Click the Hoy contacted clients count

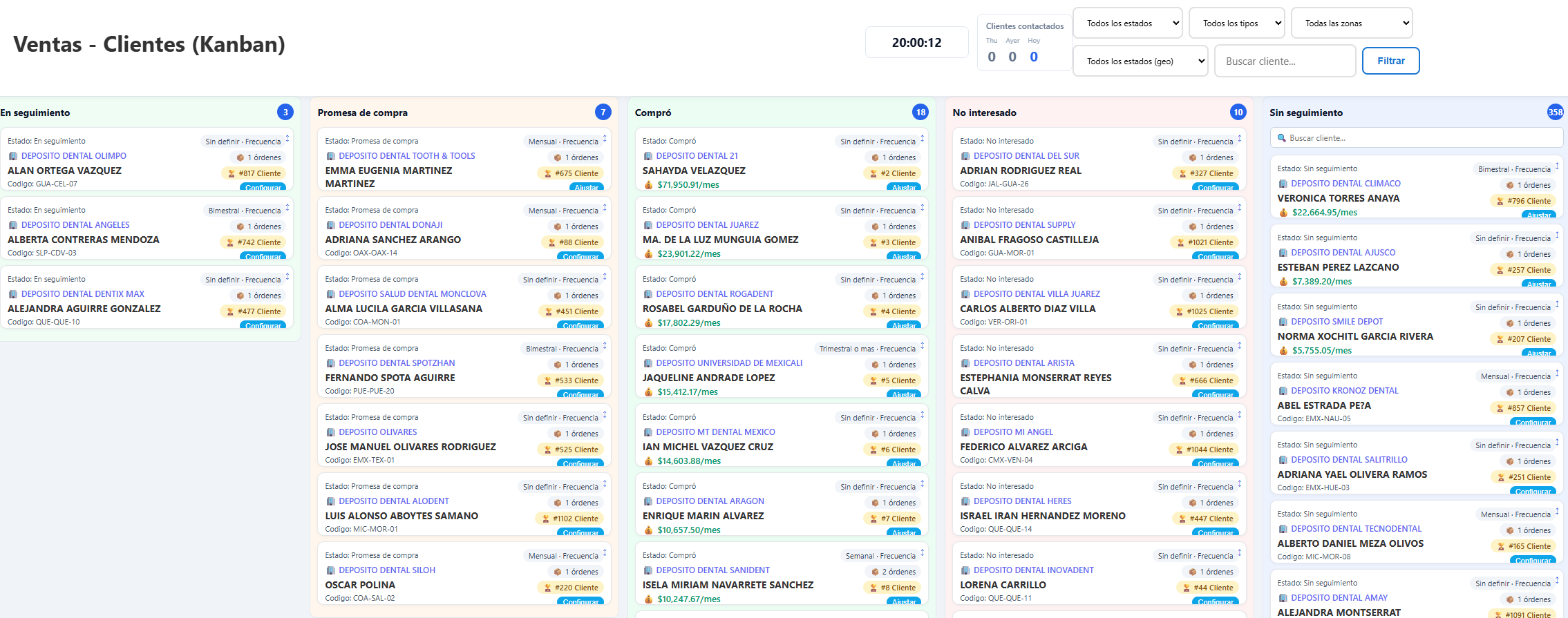(x=1034, y=57)
